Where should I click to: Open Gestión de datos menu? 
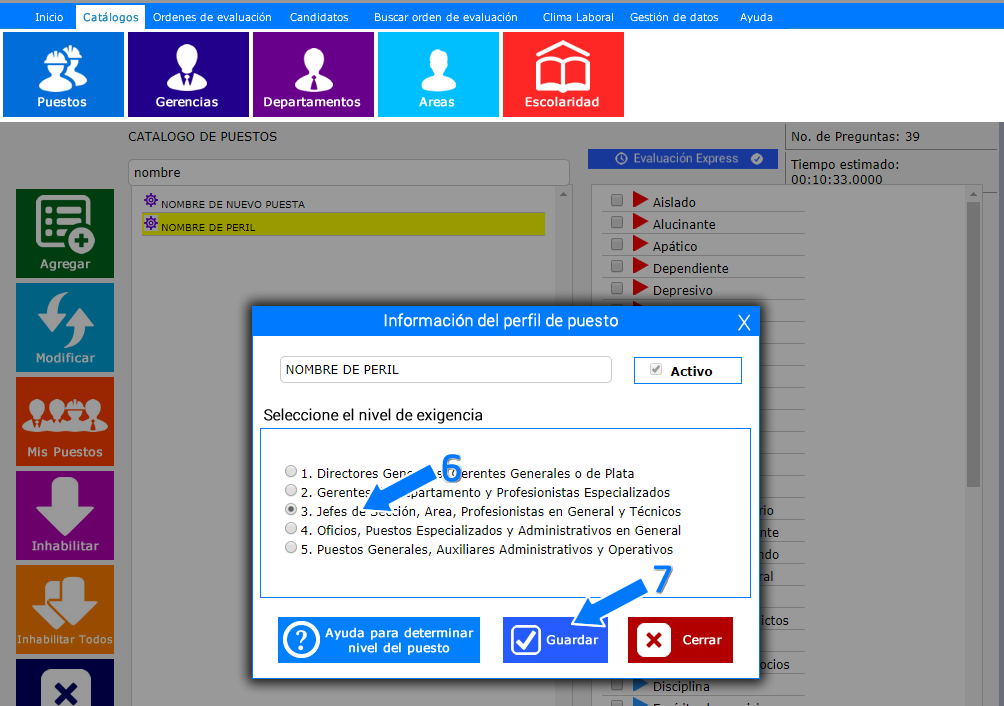click(x=674, y=17)
